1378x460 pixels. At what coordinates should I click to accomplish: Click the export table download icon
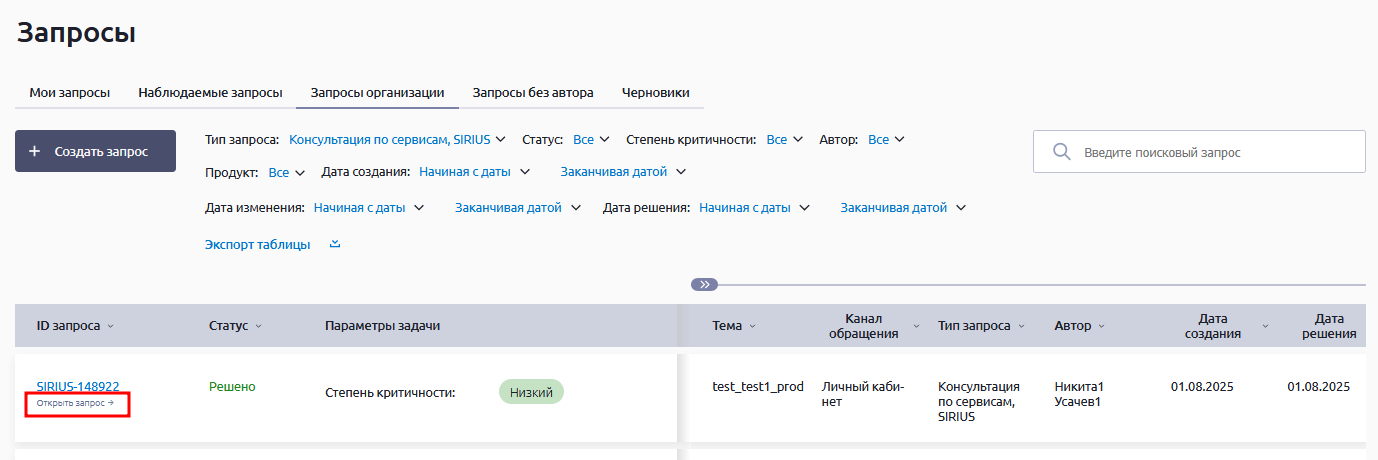(335, 244)
